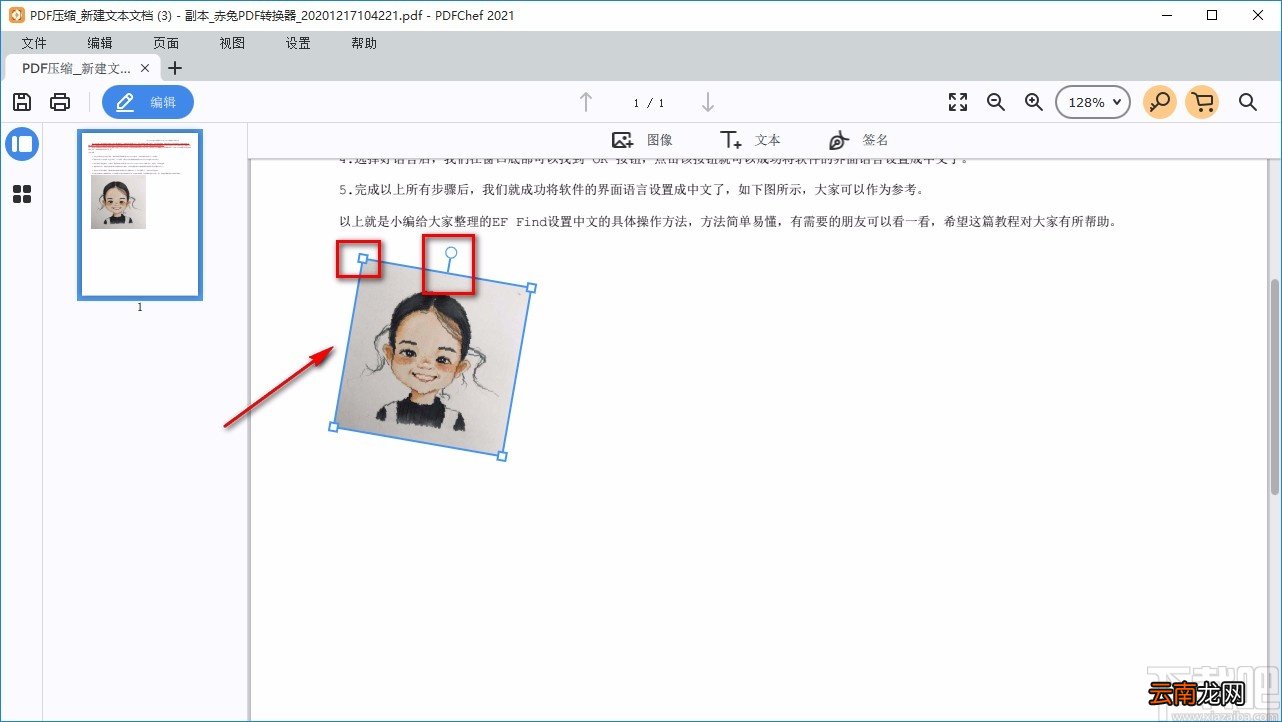The image size is (1282, 722).
Task: Click the orange key activation icon
Action: pos(1160,102)
